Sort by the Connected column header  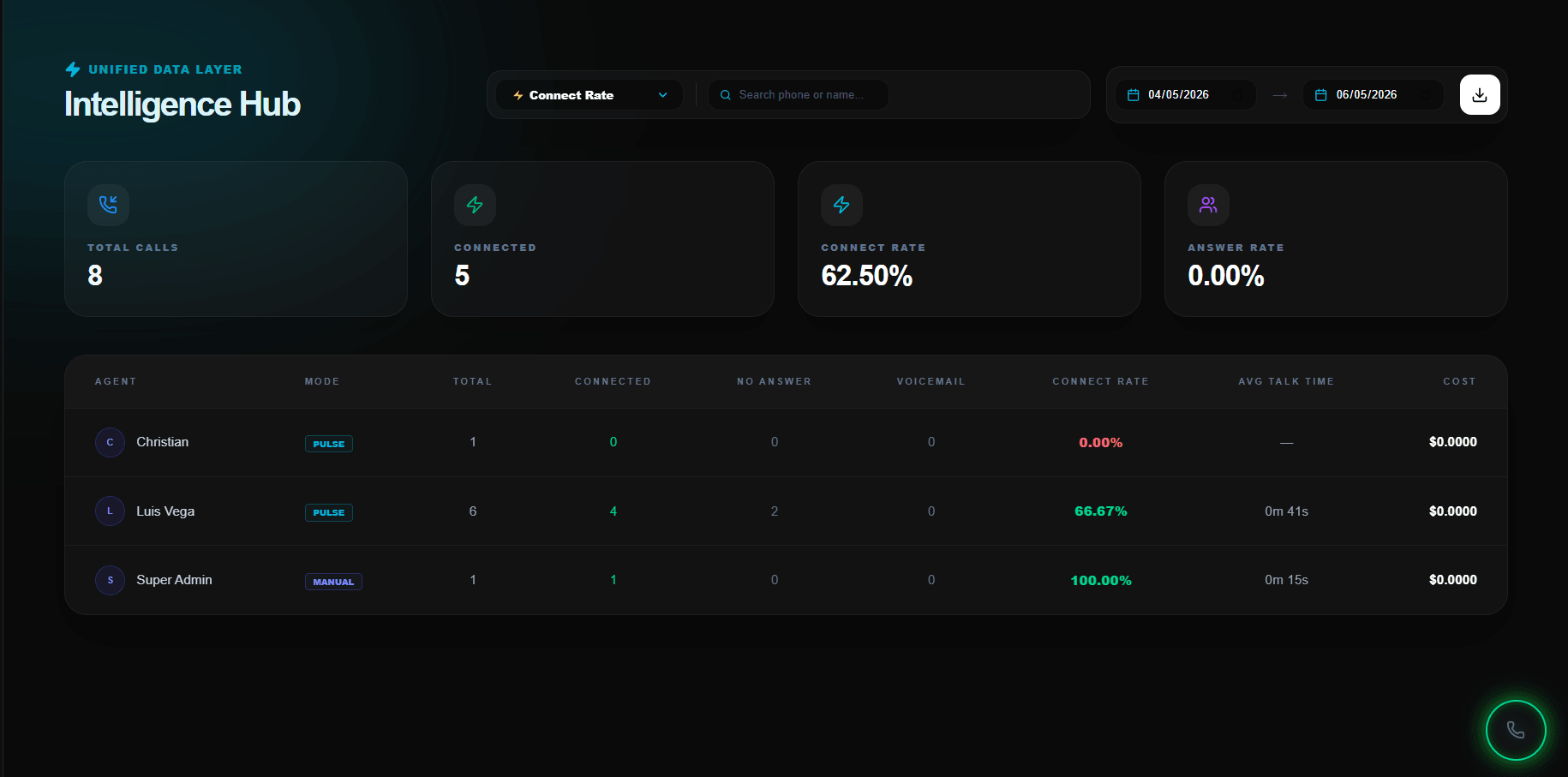[x=613, y=381]
